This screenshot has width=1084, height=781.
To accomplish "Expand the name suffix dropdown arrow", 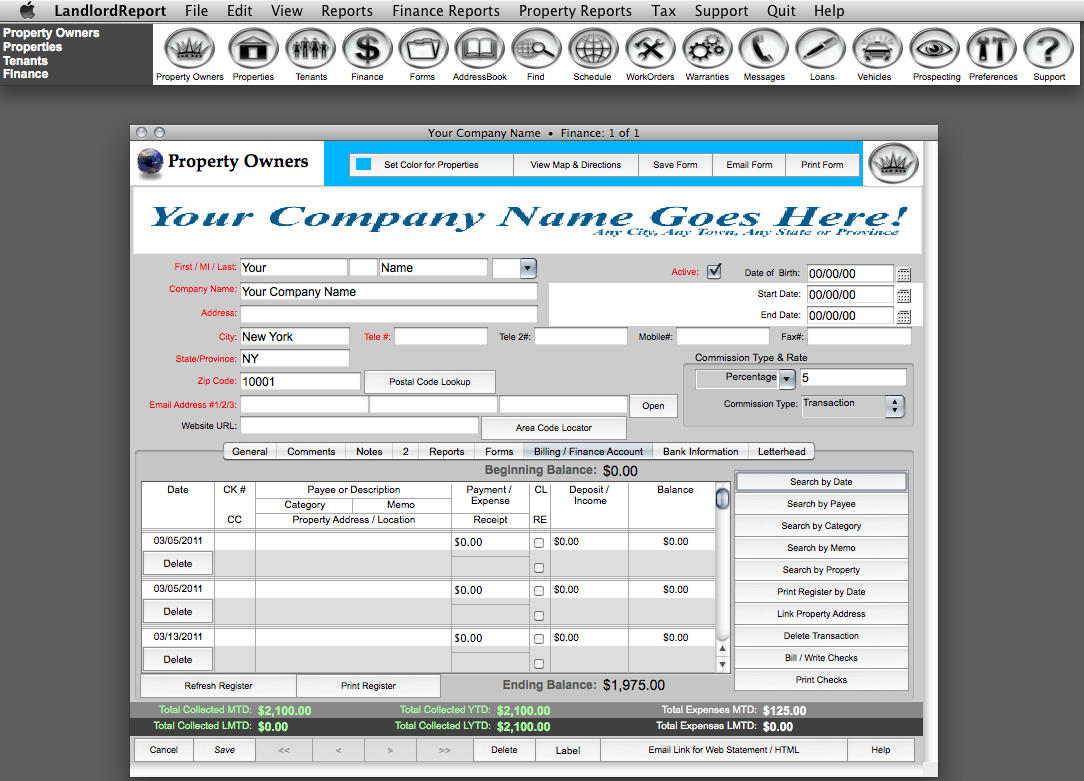I will pos(528,268).
